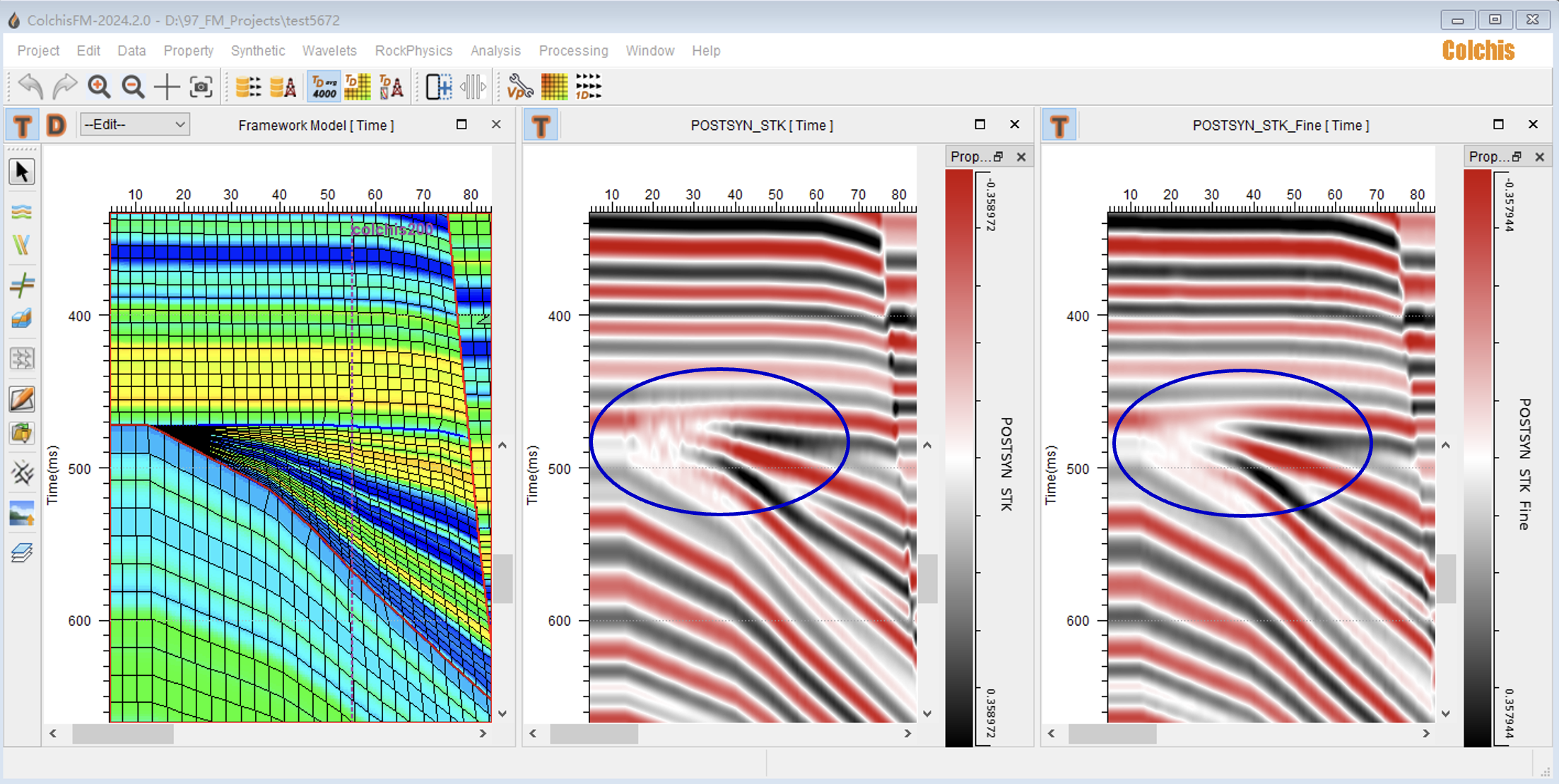Click the TD well derrick icon
This screenshot has height=784, width=1559.
pos(392,87)
